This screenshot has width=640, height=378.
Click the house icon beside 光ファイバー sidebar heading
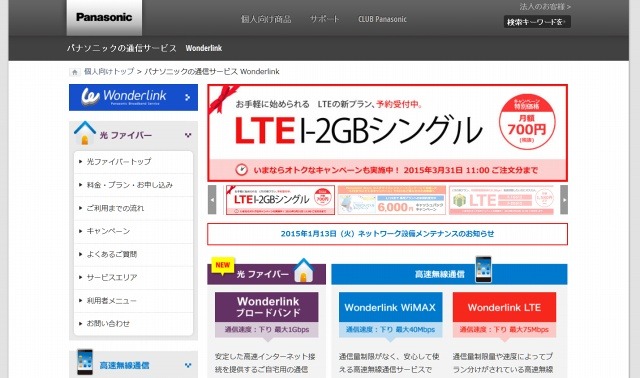point(85,133)
